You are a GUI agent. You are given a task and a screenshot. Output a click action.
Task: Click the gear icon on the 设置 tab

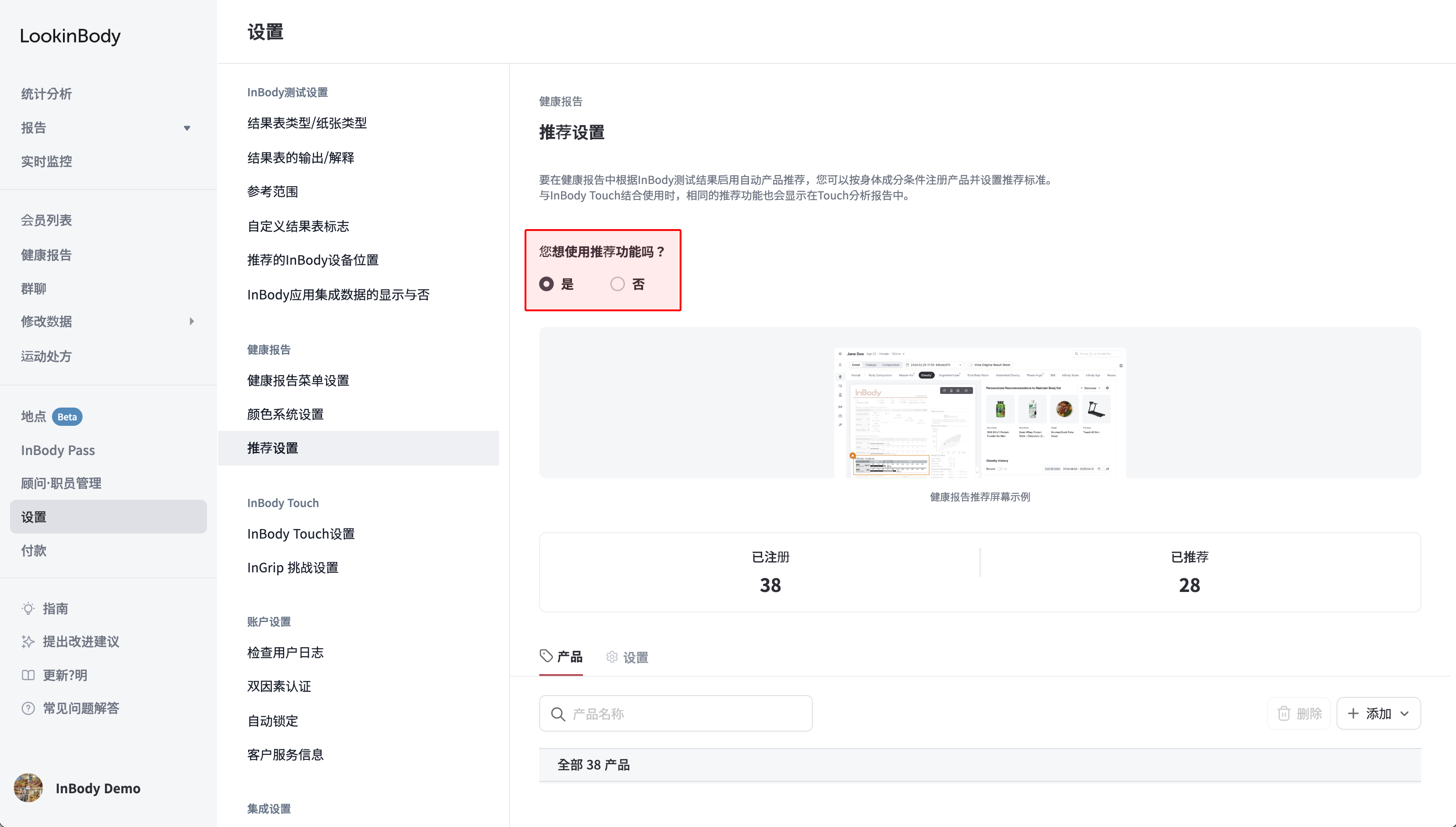click(612, 657)
